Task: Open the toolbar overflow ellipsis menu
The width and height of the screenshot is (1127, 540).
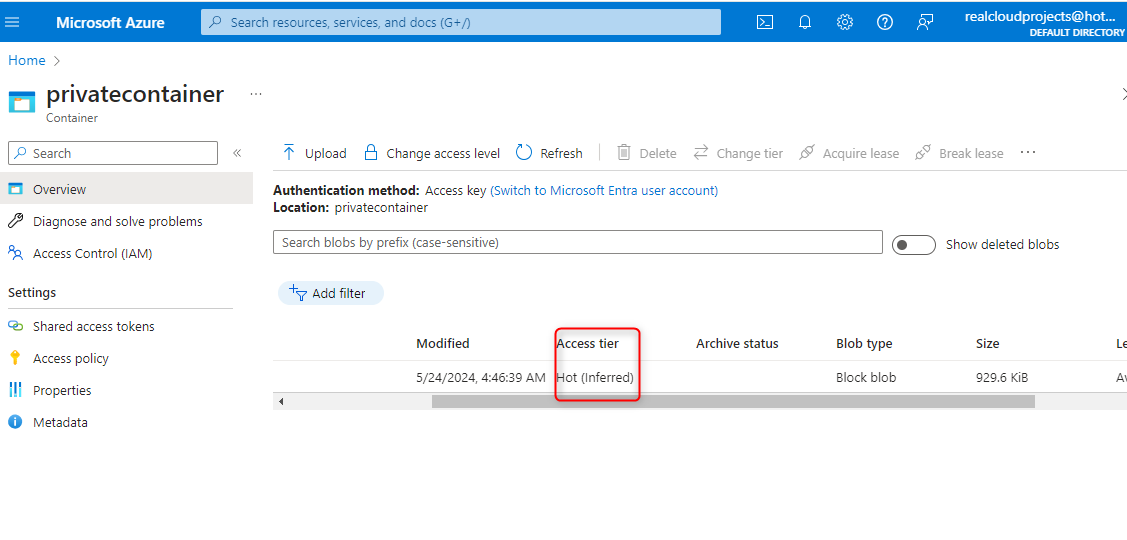Action: pyautogui.click(x=1028, y=152)
